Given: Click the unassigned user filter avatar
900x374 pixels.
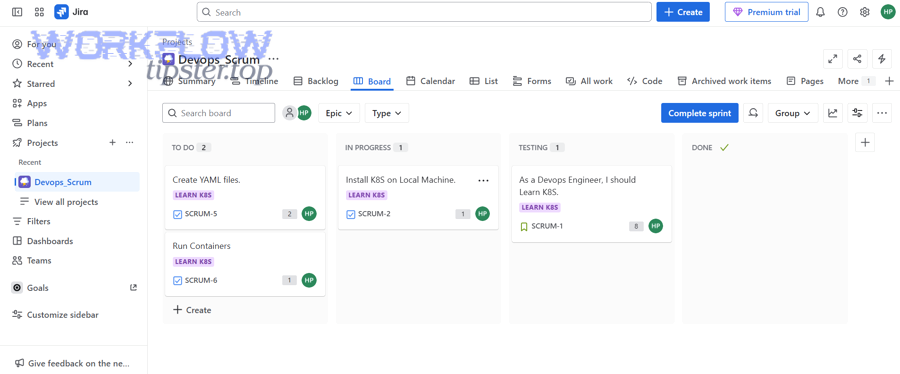Looking at the screenshot, I should (x=290, y=113).
